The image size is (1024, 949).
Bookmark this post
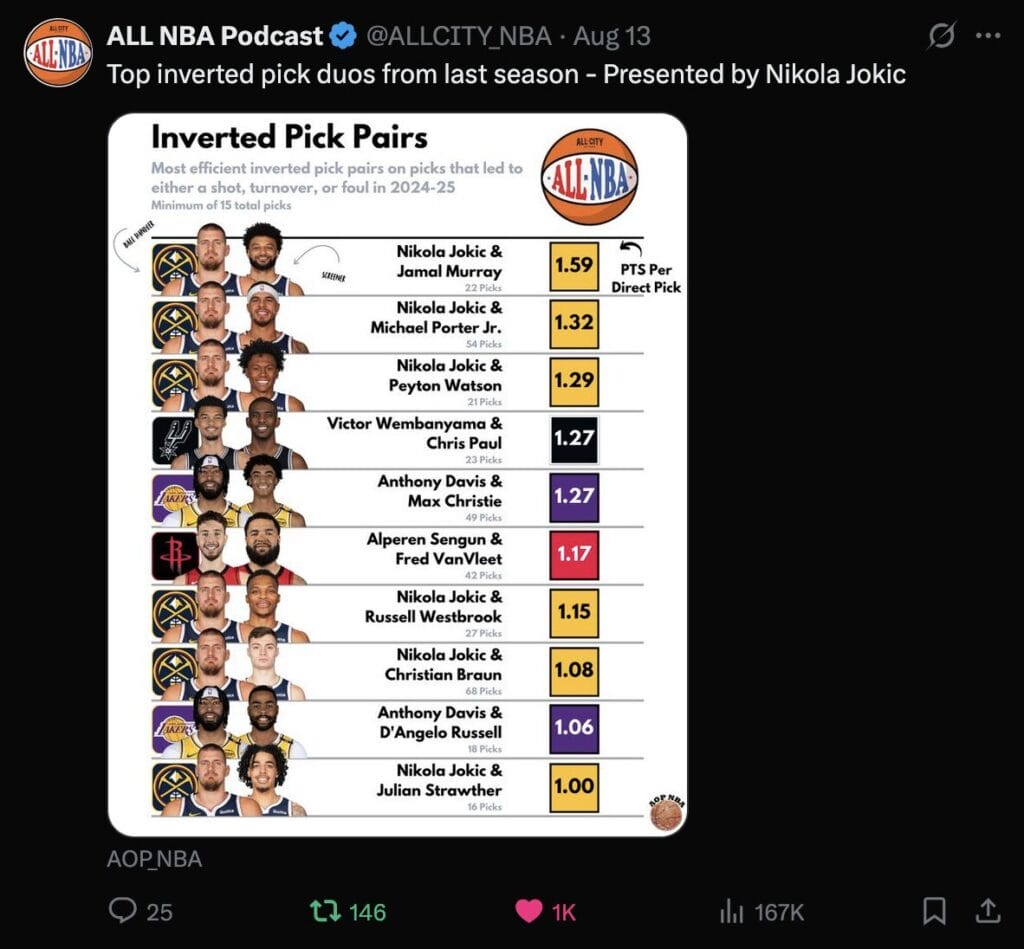pos(934,911)
